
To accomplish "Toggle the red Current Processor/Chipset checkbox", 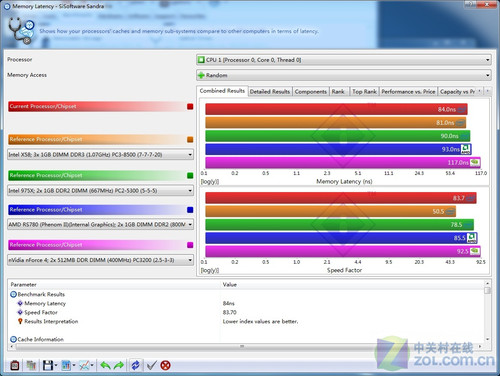I will (190, 106).
